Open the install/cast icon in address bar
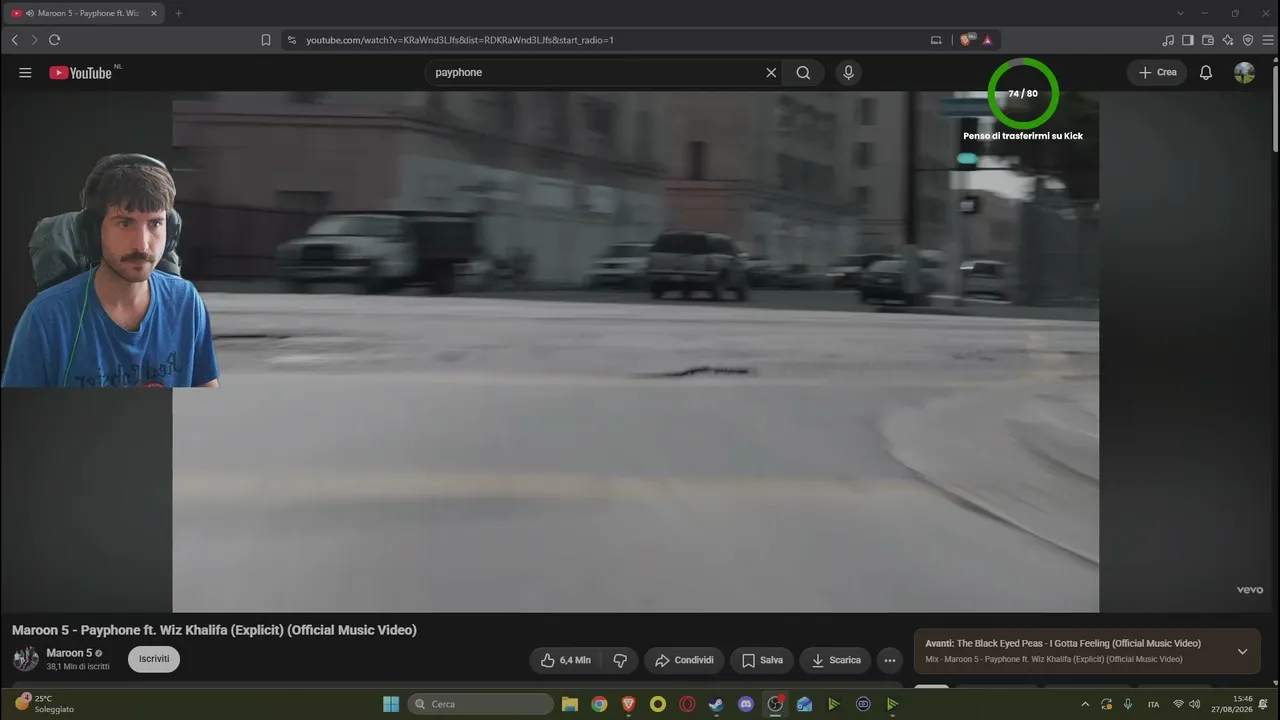The image size is (1280, 720). (x=936, y=40)
